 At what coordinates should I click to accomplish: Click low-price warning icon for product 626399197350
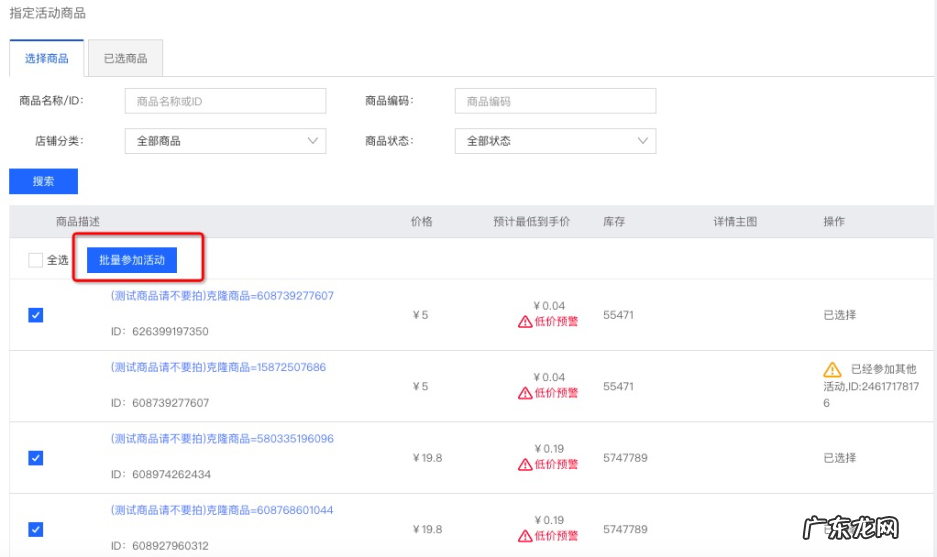coord(525,322)
